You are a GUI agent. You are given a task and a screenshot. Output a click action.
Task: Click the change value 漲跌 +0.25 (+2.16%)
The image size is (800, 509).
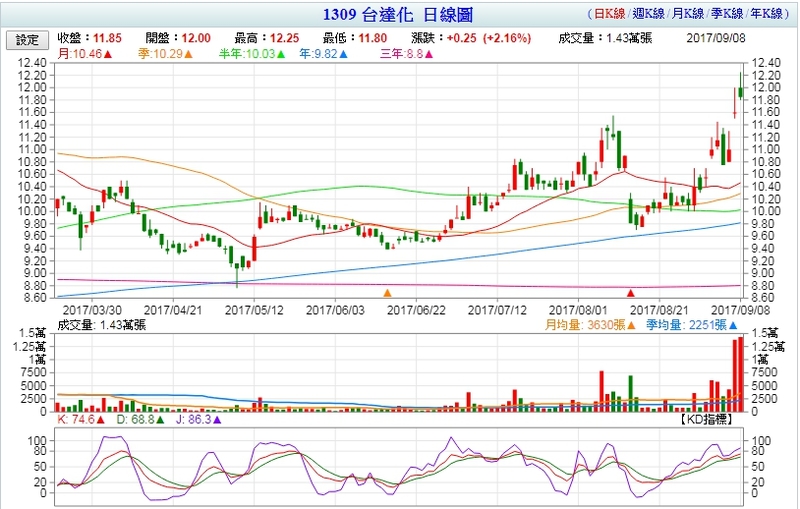click(x=471, y=38)
